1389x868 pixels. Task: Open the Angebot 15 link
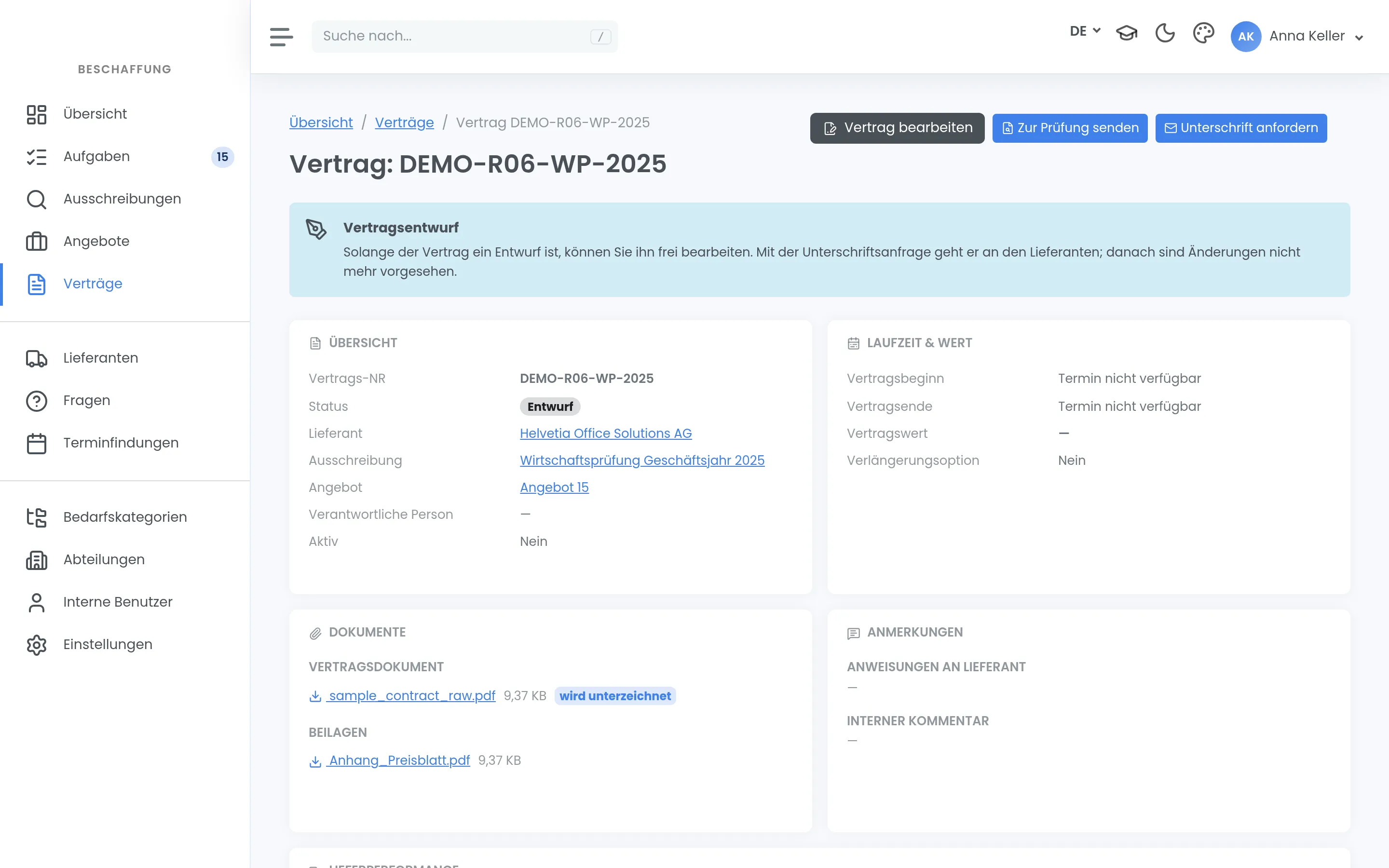[x=554, y=487]
